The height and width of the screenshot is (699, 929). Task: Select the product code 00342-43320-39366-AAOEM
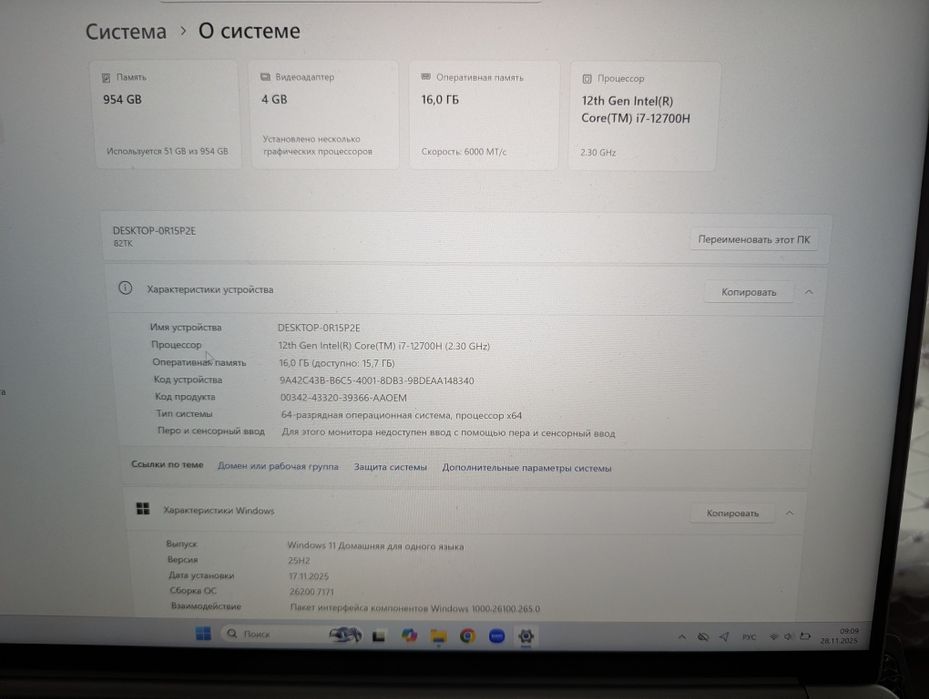pyautogui.click(x=343, y=398)
